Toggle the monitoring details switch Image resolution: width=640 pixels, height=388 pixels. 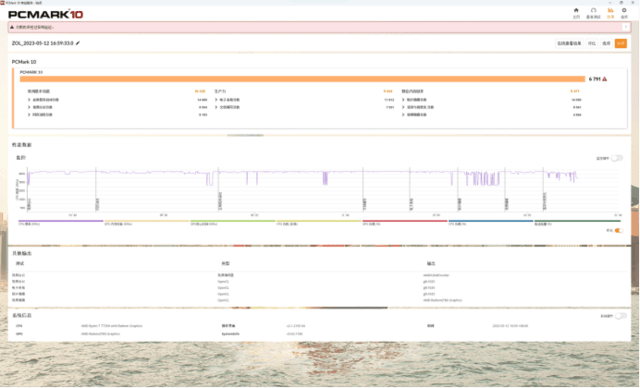[617, 158]
